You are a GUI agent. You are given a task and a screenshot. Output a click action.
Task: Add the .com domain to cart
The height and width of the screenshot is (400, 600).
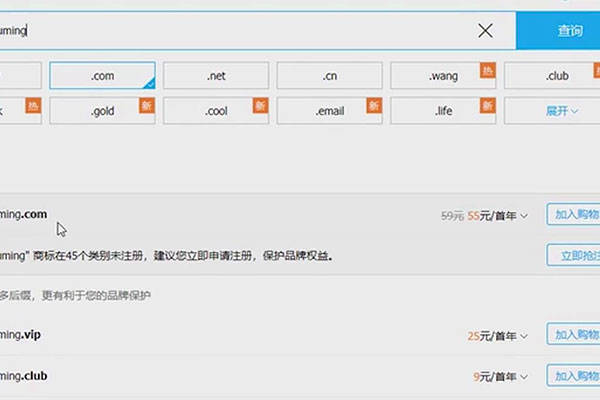tap(575, 214)
